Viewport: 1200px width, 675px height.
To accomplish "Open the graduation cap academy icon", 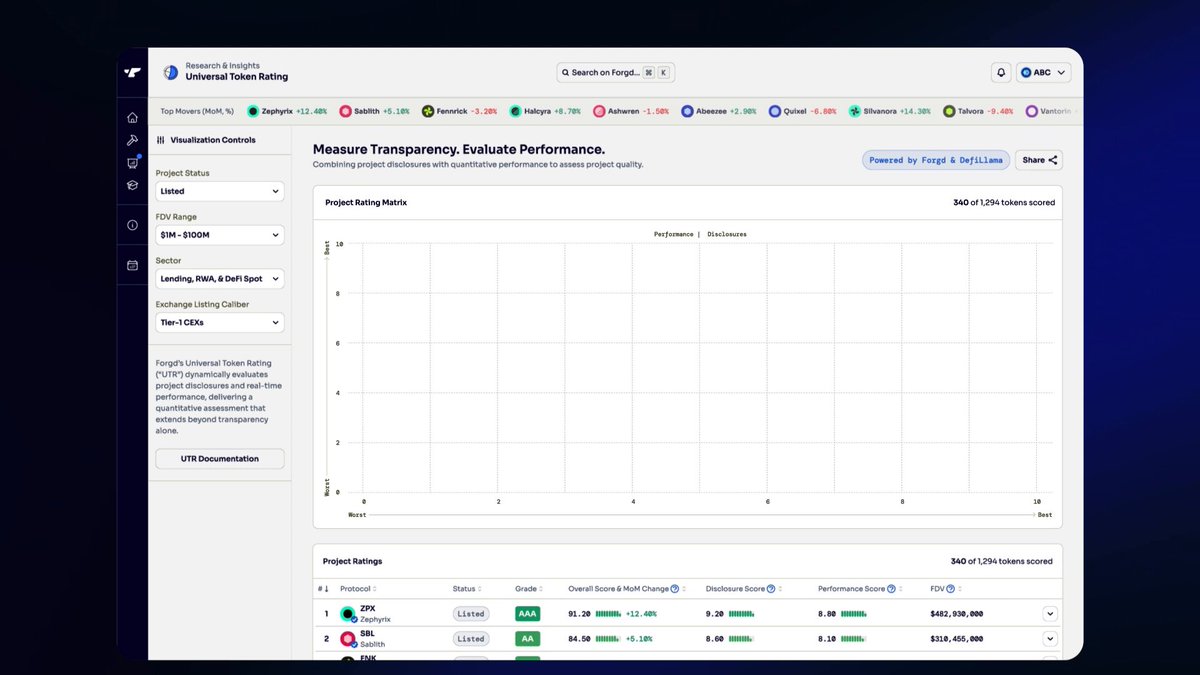I will tap(132, 185).
